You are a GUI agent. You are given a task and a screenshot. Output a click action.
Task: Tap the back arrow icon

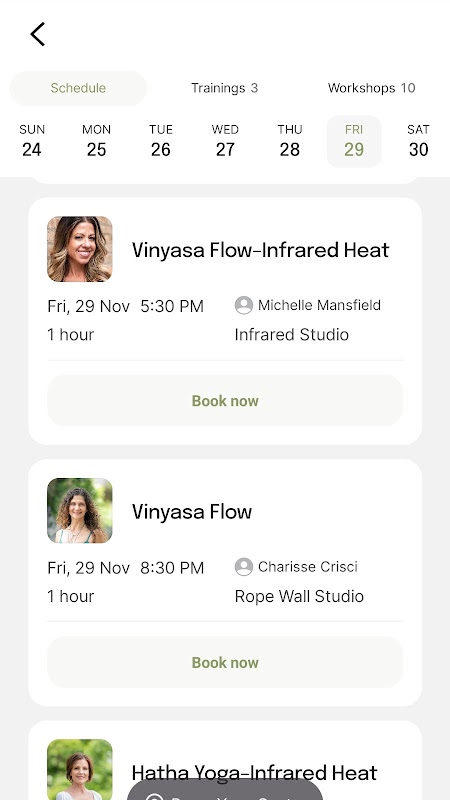pyautogui.click(x=37, y=34)
